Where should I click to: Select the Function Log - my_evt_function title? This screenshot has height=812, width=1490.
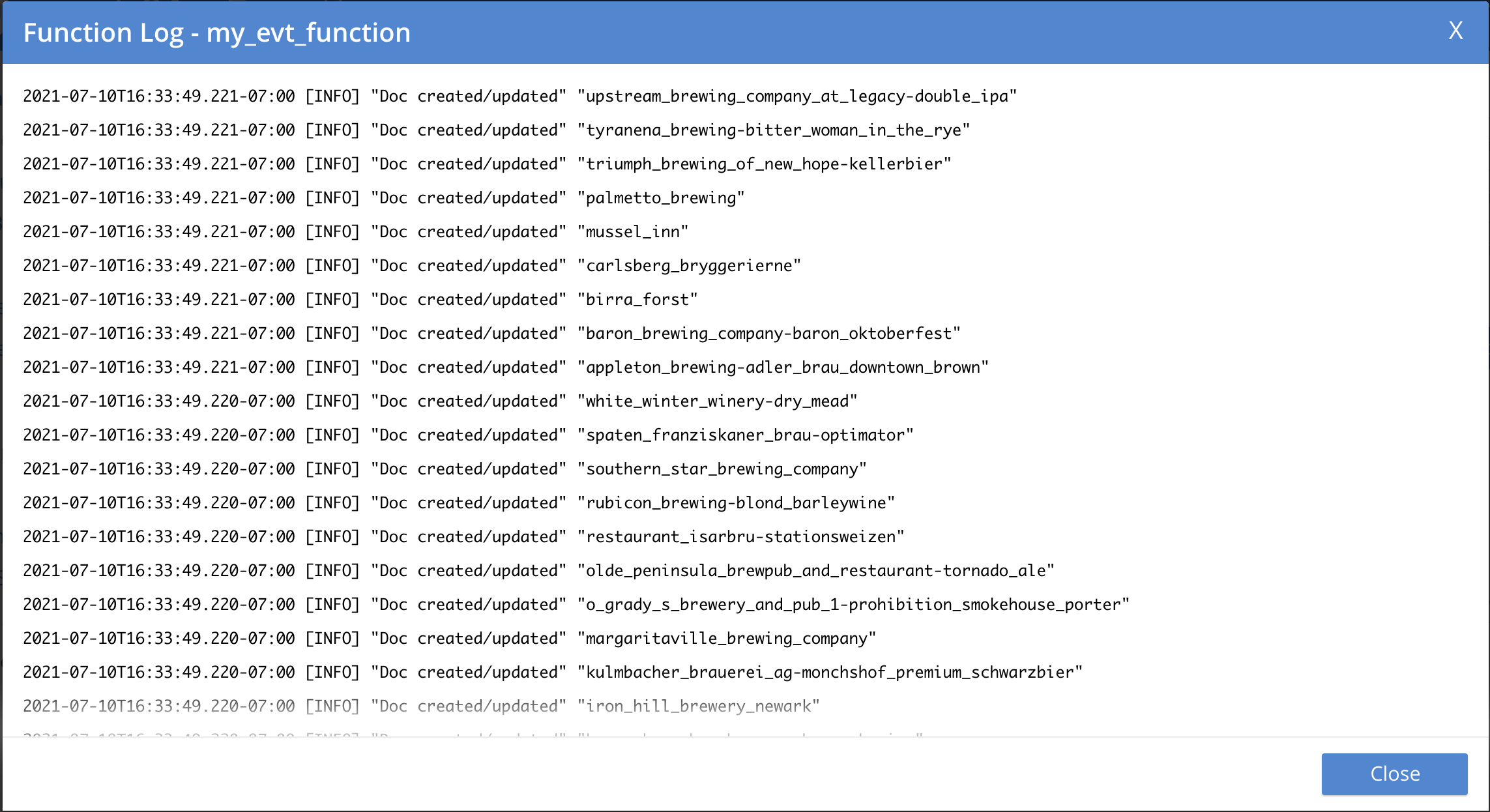coord(217,33)
